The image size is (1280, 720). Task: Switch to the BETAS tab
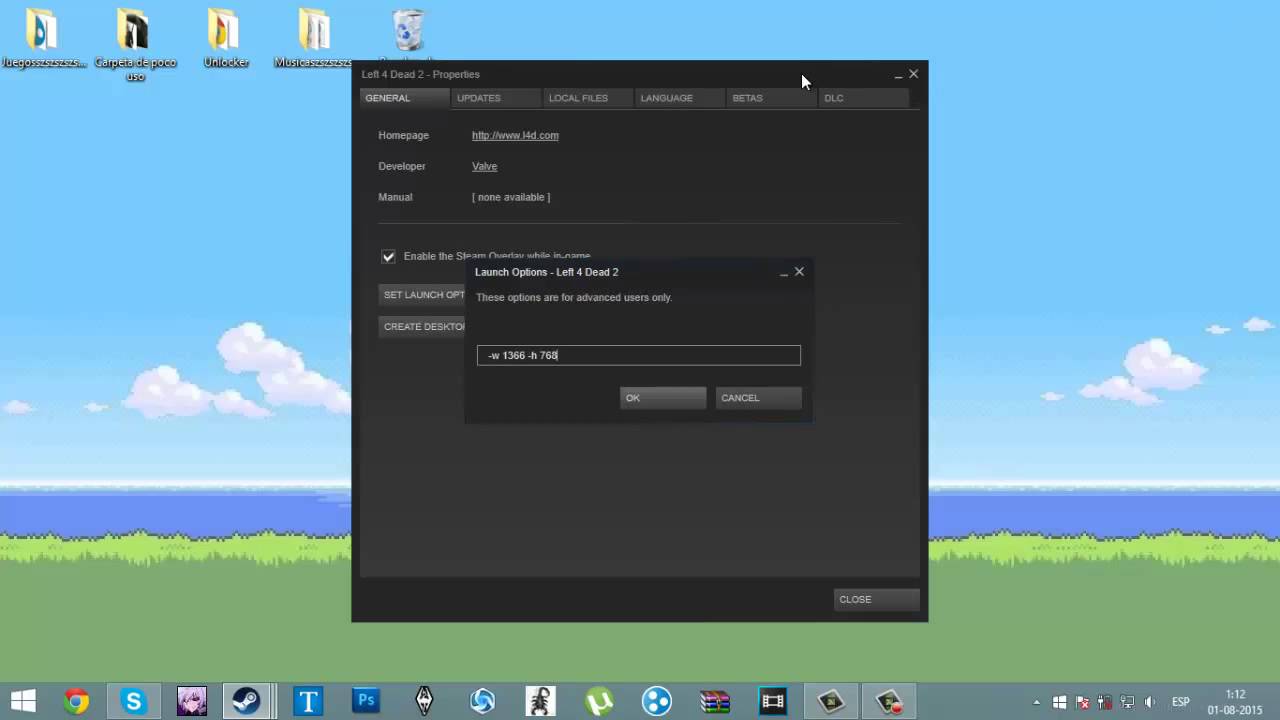pyautogui.click(x=772, y=98)
